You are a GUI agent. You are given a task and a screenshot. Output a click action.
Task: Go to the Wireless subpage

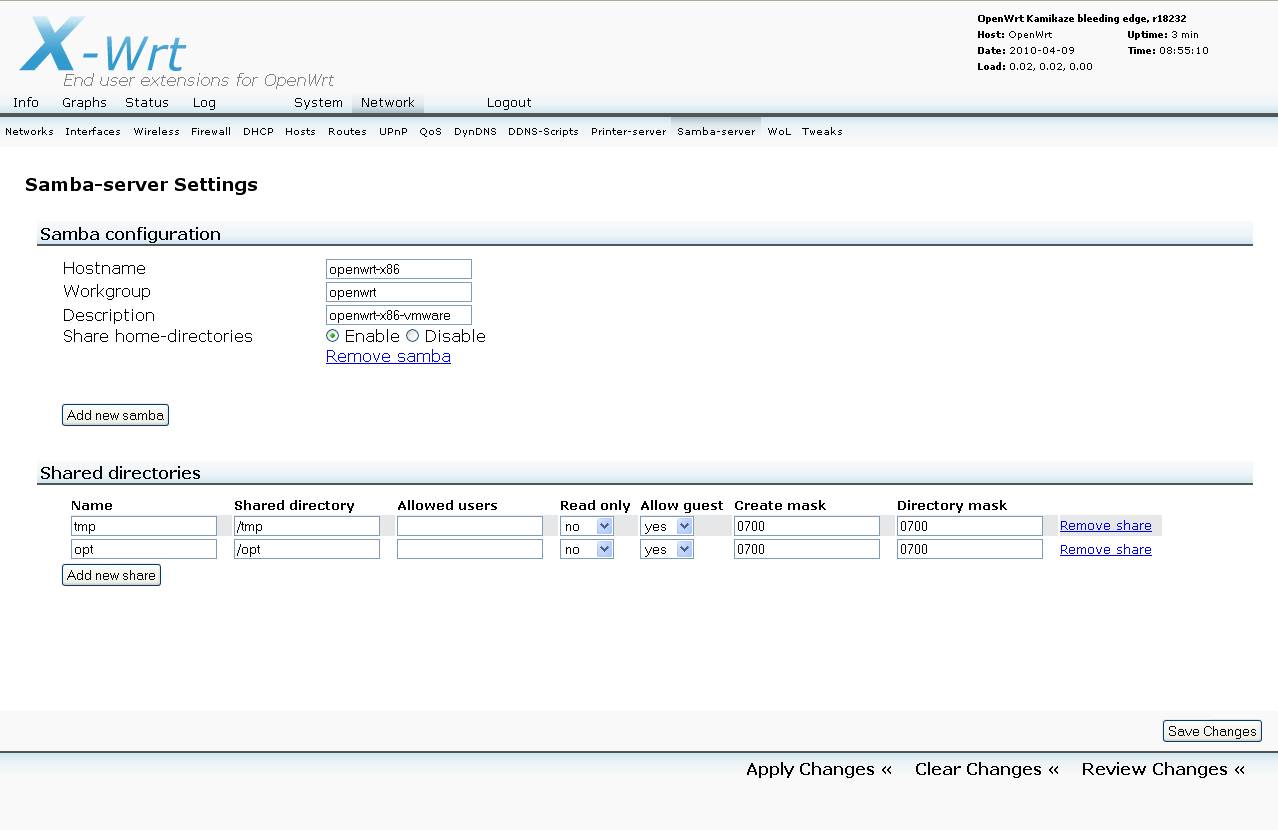156,131
